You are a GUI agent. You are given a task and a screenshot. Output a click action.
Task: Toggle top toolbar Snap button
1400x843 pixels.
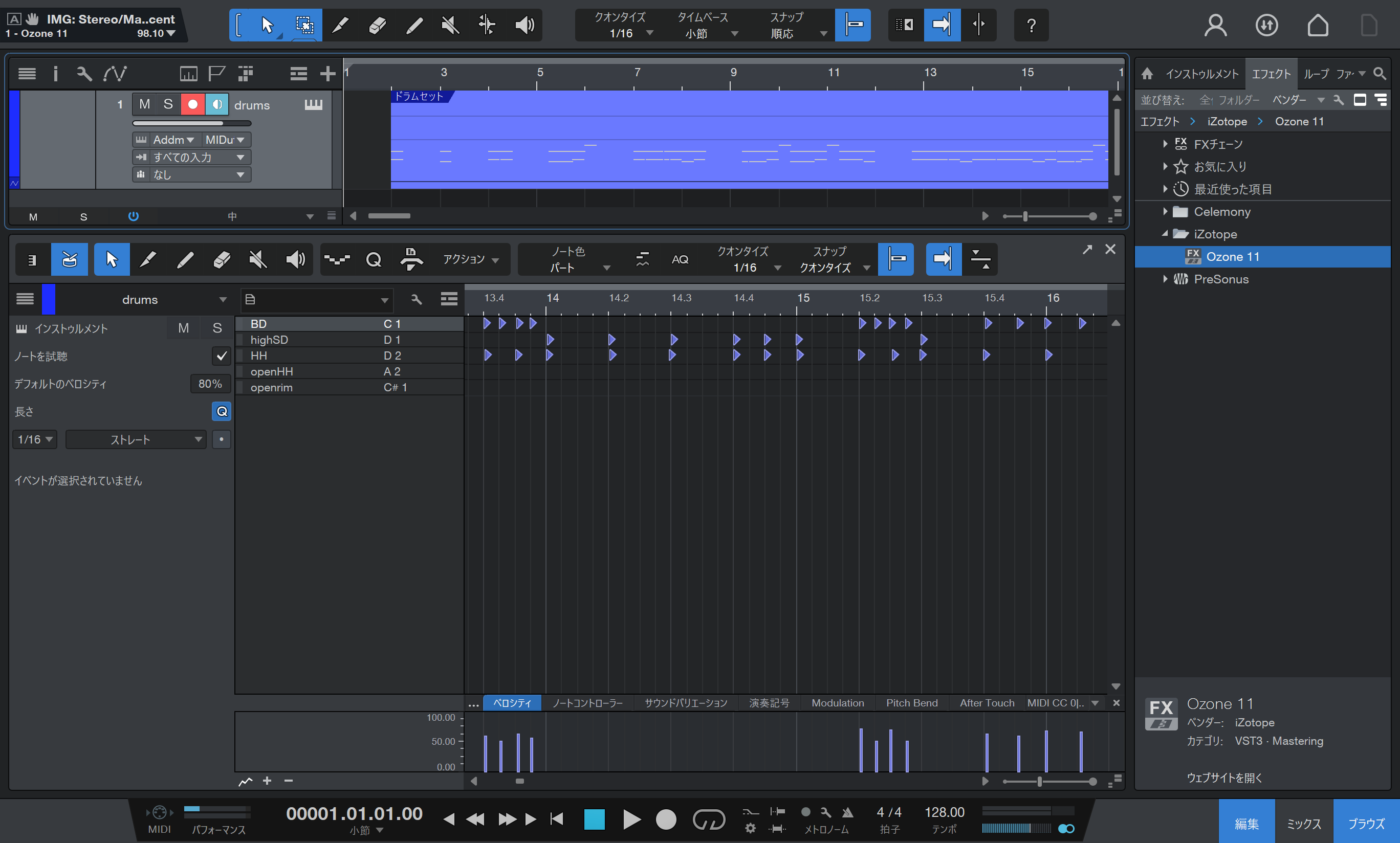[853, 25]
